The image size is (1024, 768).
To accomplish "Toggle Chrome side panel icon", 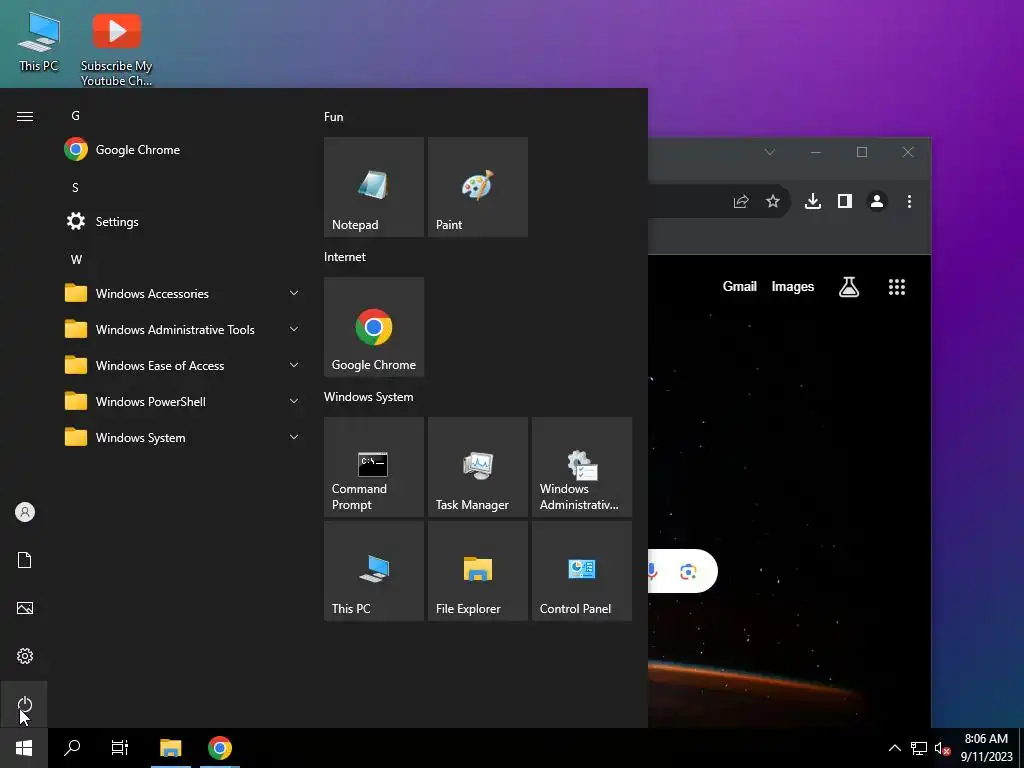I will click(844, 201).
